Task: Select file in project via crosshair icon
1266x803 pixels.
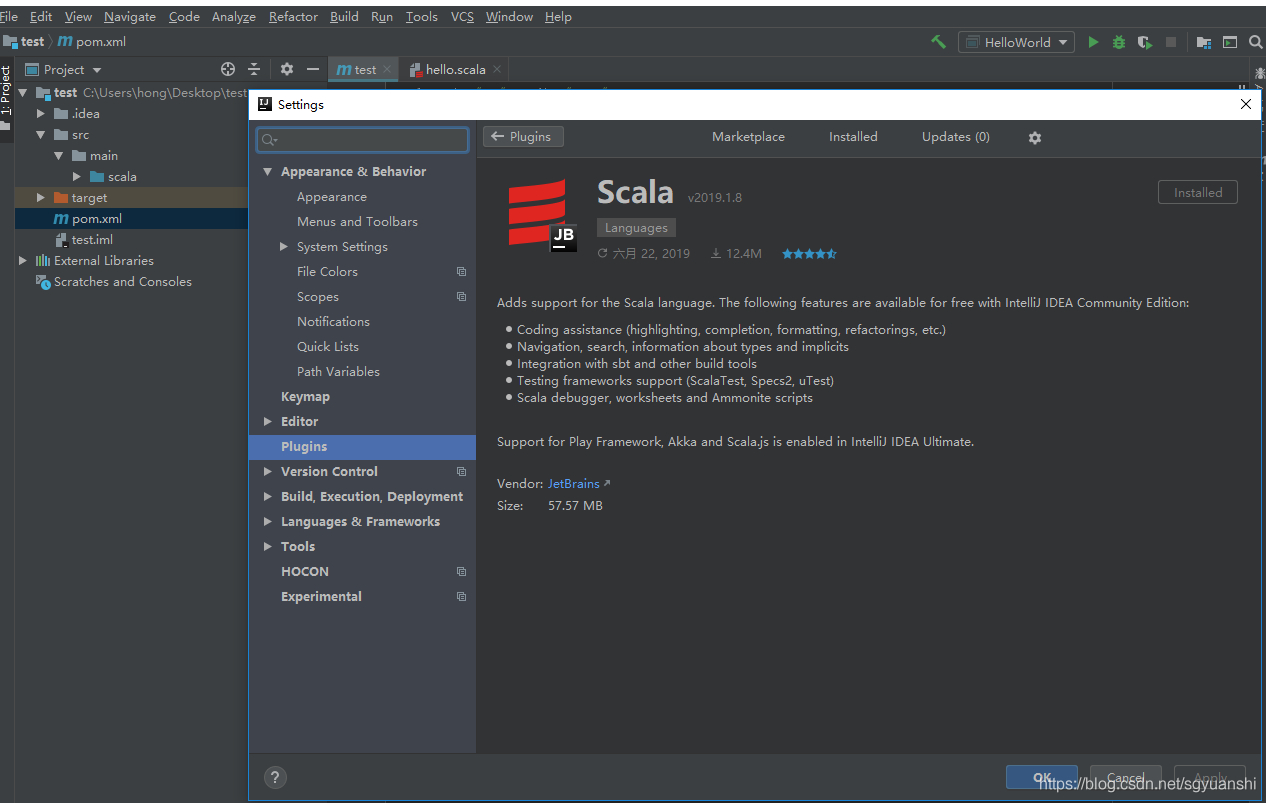Action: pos(227,69)
